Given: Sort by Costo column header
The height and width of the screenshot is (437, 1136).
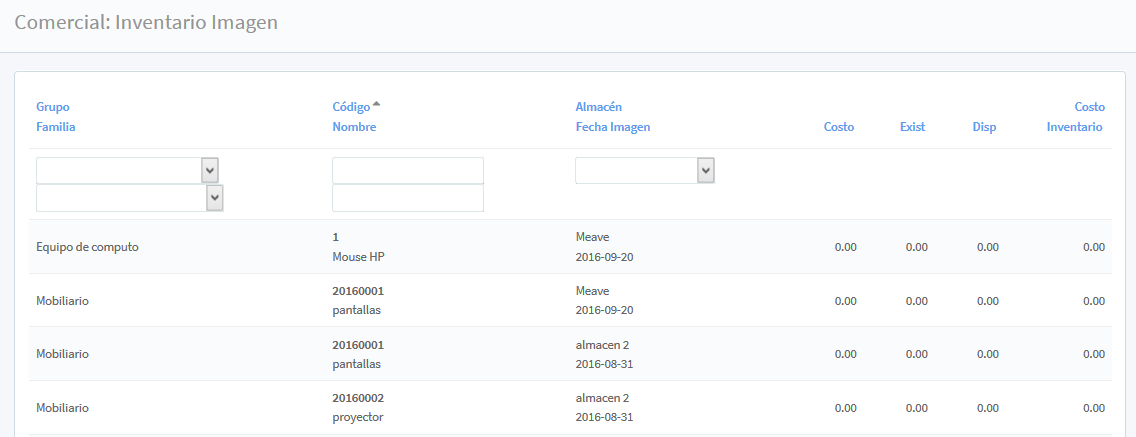Looking at the screenshot, I should coord(839,127).
